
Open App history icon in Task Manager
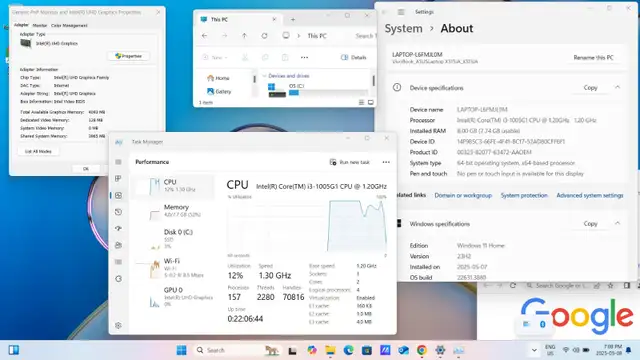click(x=118, y=212)
